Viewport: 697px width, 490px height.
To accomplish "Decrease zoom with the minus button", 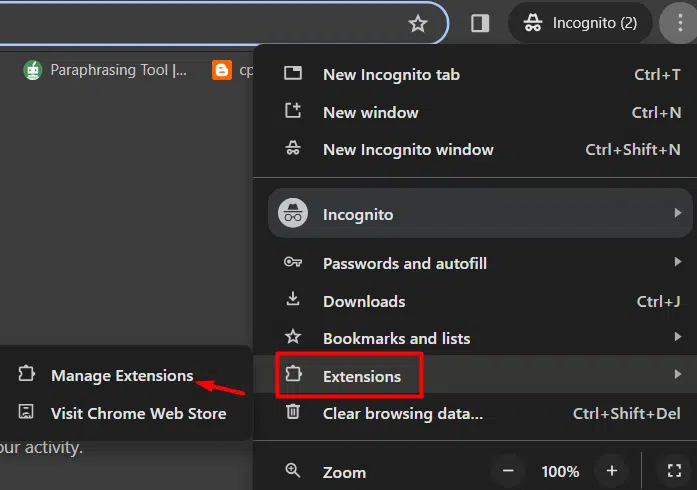I will [x=508, y=471].
